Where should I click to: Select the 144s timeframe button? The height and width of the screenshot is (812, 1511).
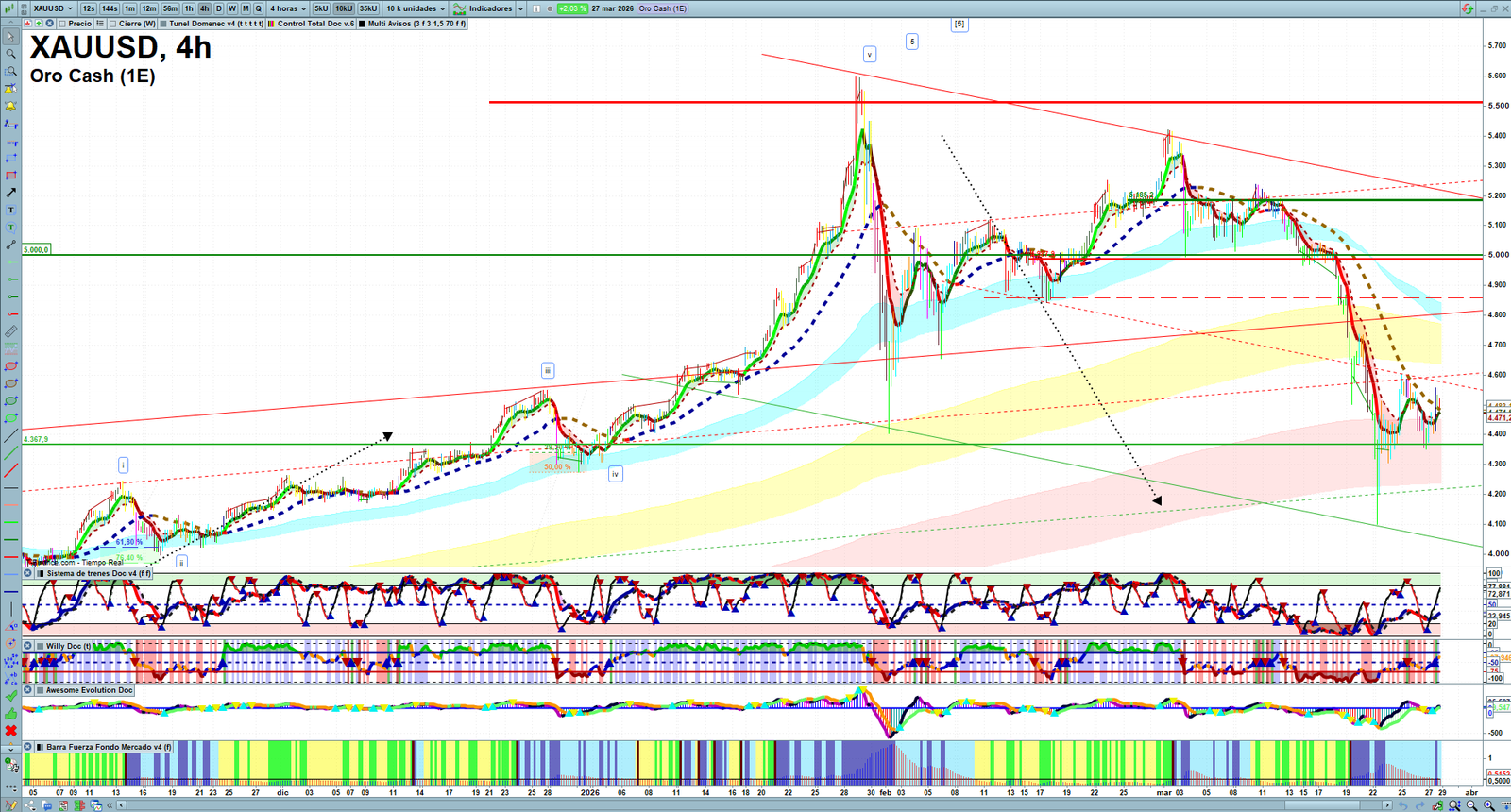(110, 8)
